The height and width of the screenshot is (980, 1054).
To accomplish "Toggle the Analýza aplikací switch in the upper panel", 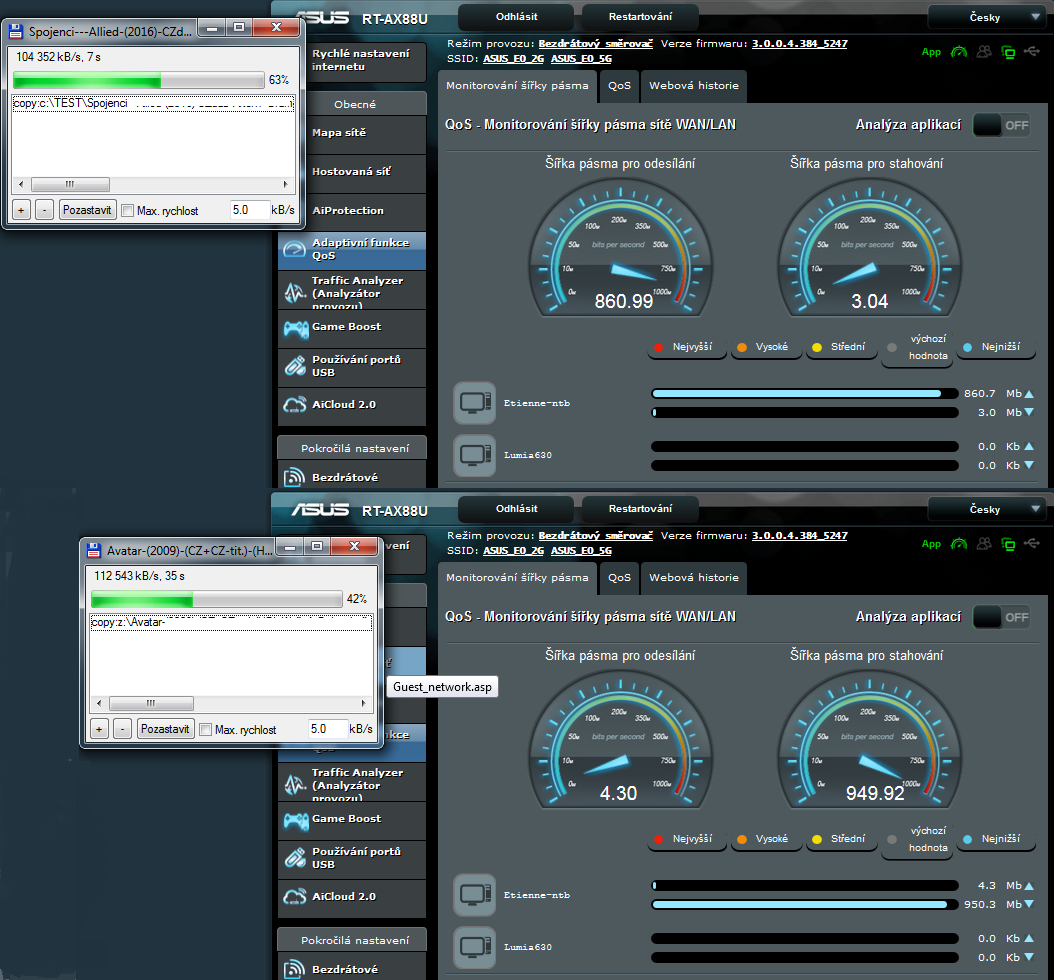I will (x=1001, y=125).
